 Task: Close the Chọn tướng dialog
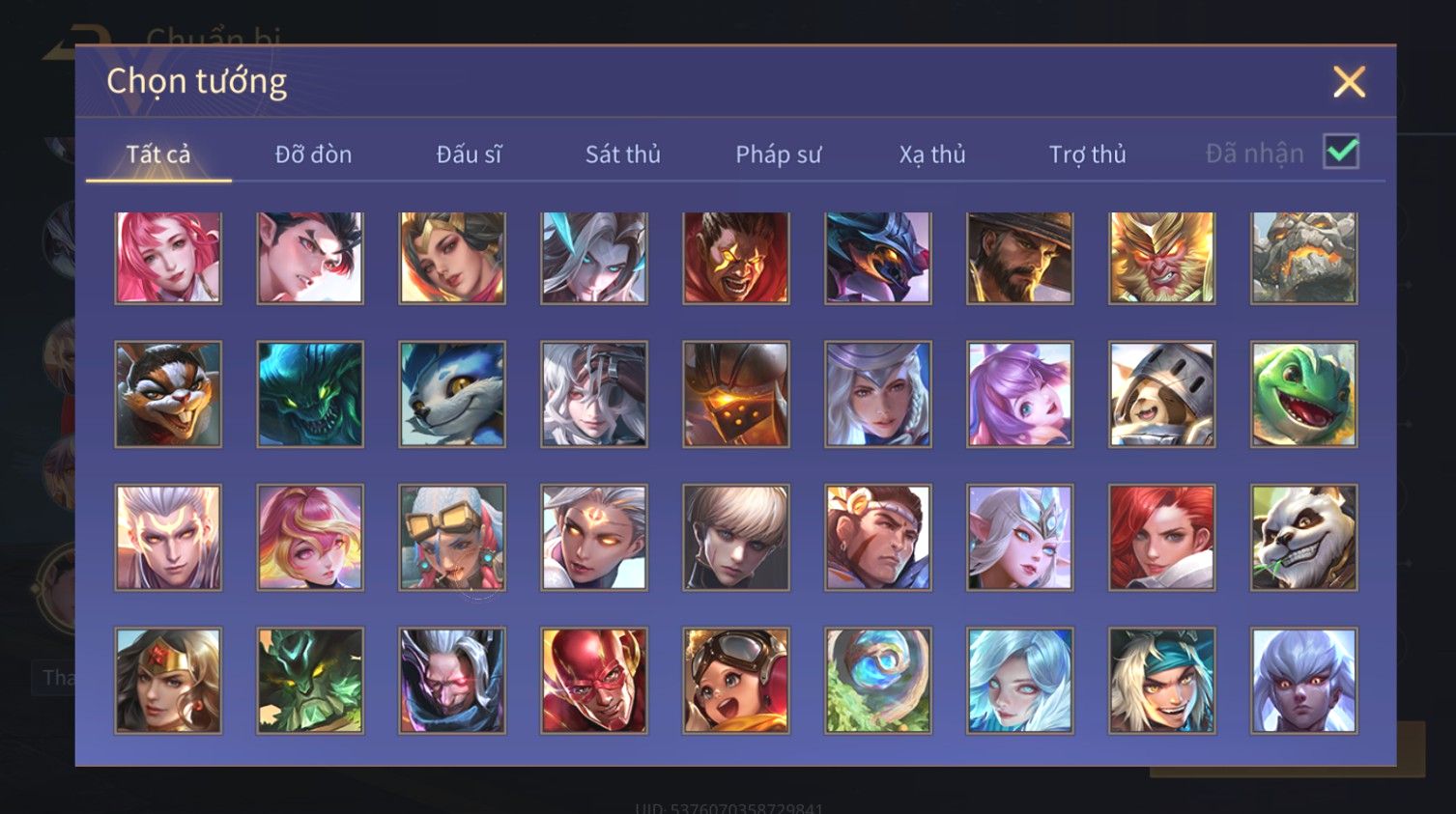tap(1349, 82)
